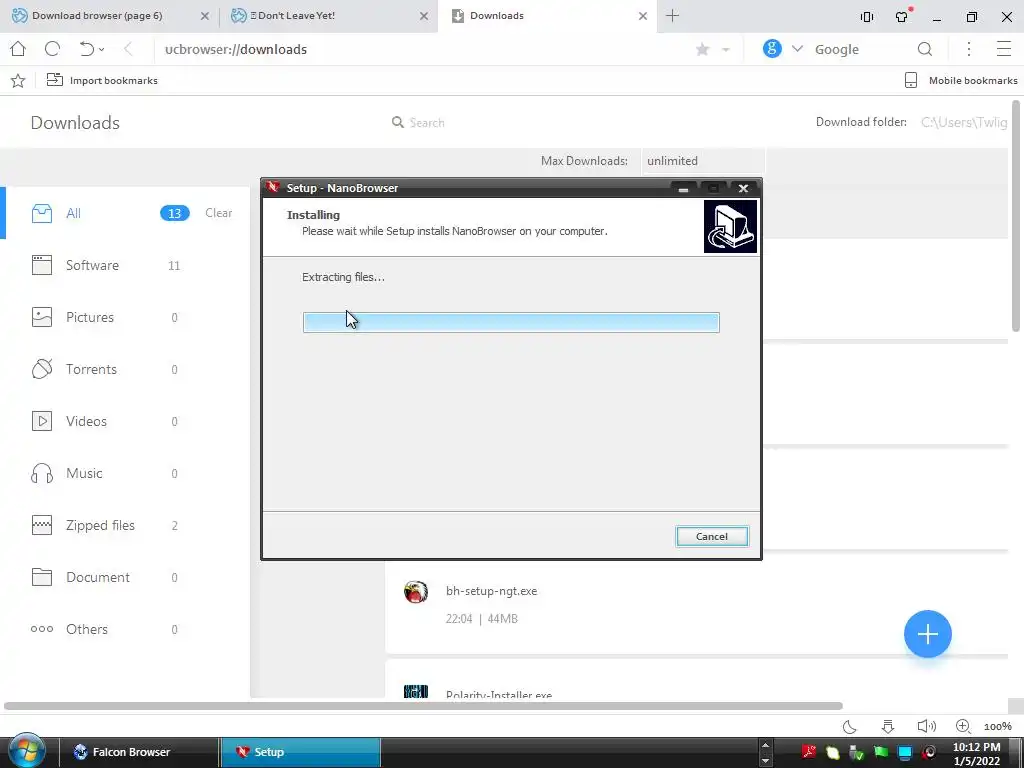
Task: Click the Download folder path
Action: point(964,122)
